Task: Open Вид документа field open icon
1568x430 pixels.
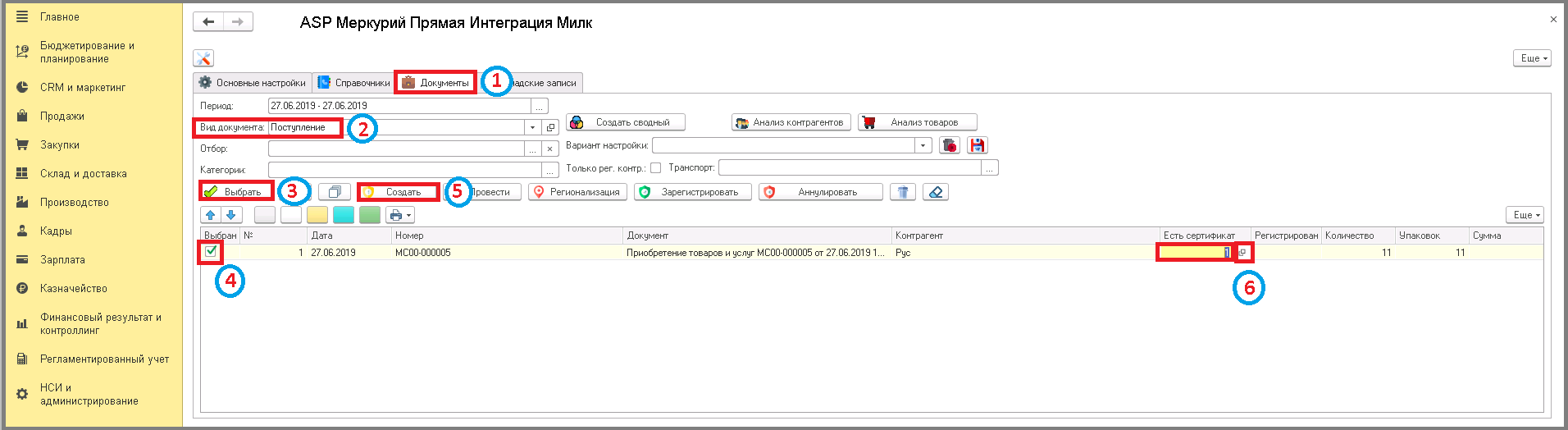Action: coord(551,127)
